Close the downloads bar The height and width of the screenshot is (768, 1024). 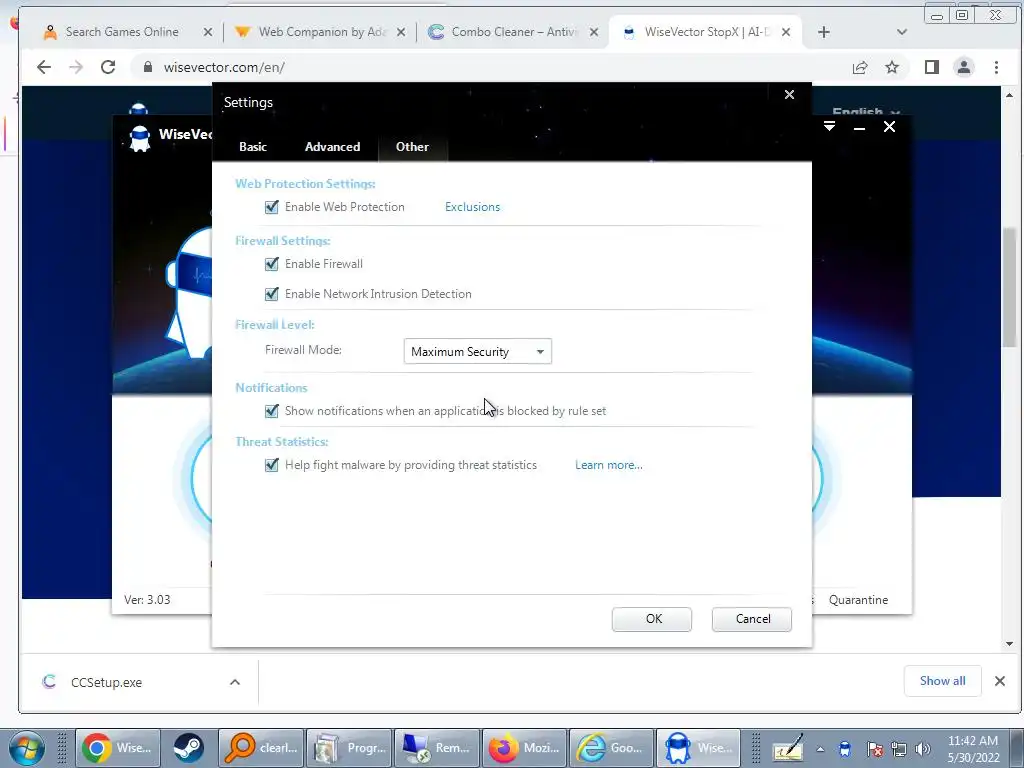click(1000, 681)
